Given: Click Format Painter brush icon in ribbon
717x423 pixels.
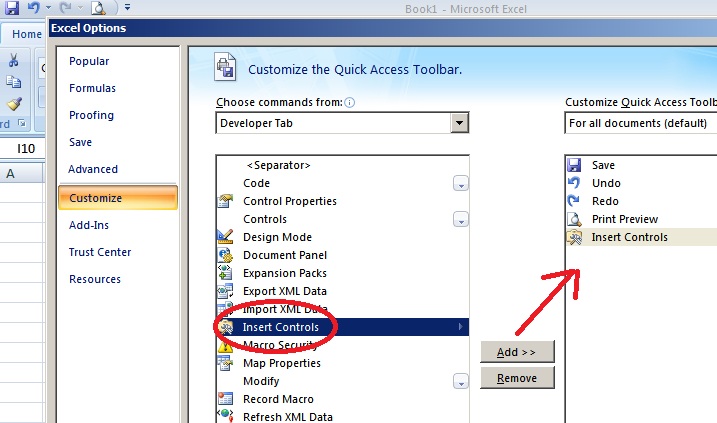Looking at the screenshot, I should tap(14, 104).
